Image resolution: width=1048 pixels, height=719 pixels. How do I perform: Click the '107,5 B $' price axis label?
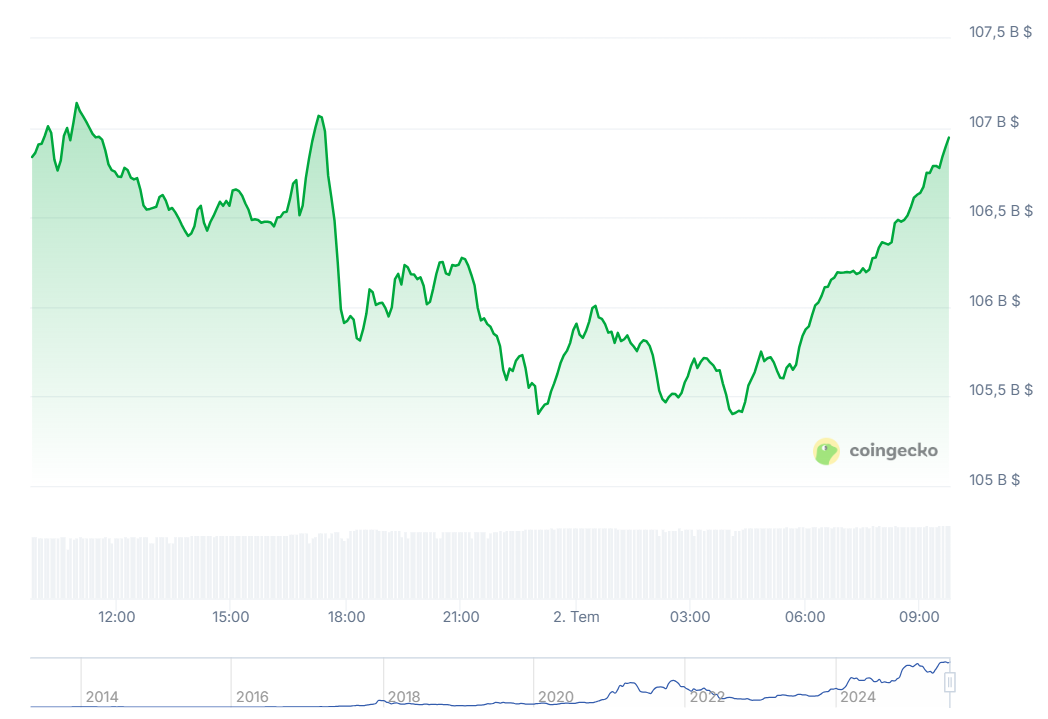(x=1001, y=31)
